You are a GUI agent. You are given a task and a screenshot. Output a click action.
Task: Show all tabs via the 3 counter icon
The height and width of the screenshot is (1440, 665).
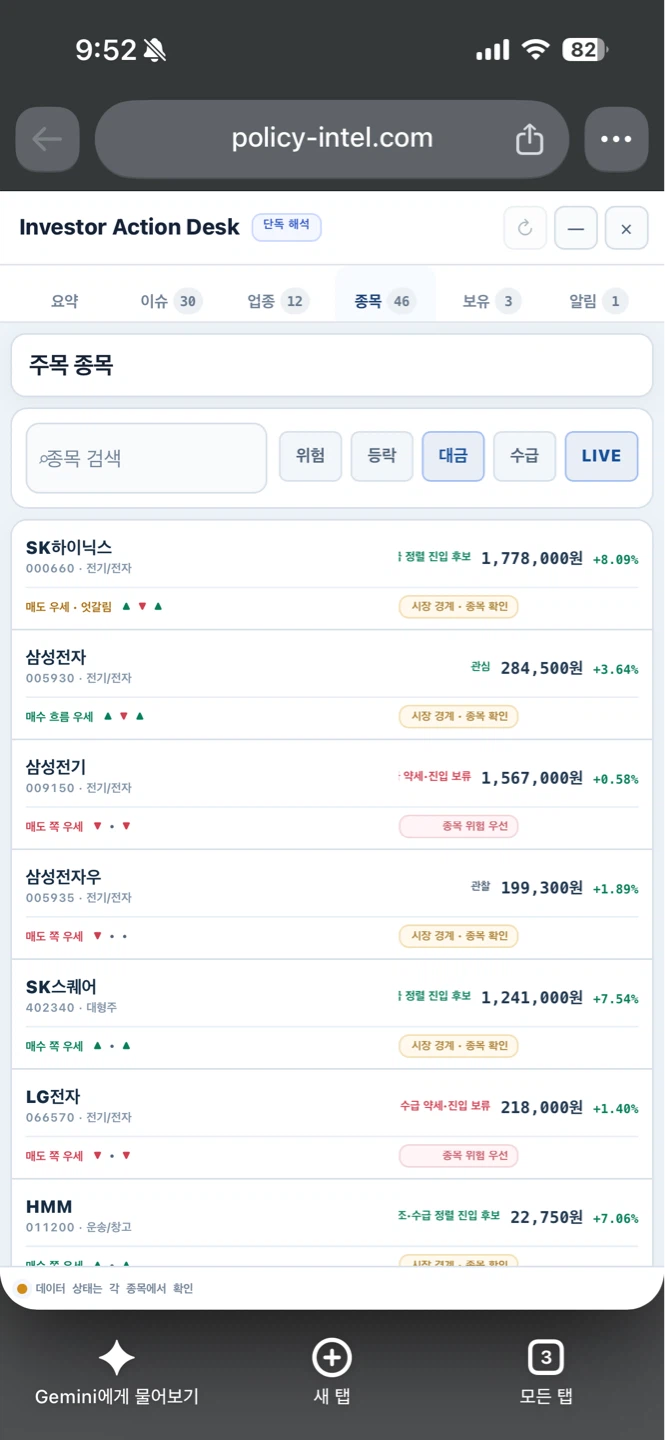click(x=546, y=1358)
